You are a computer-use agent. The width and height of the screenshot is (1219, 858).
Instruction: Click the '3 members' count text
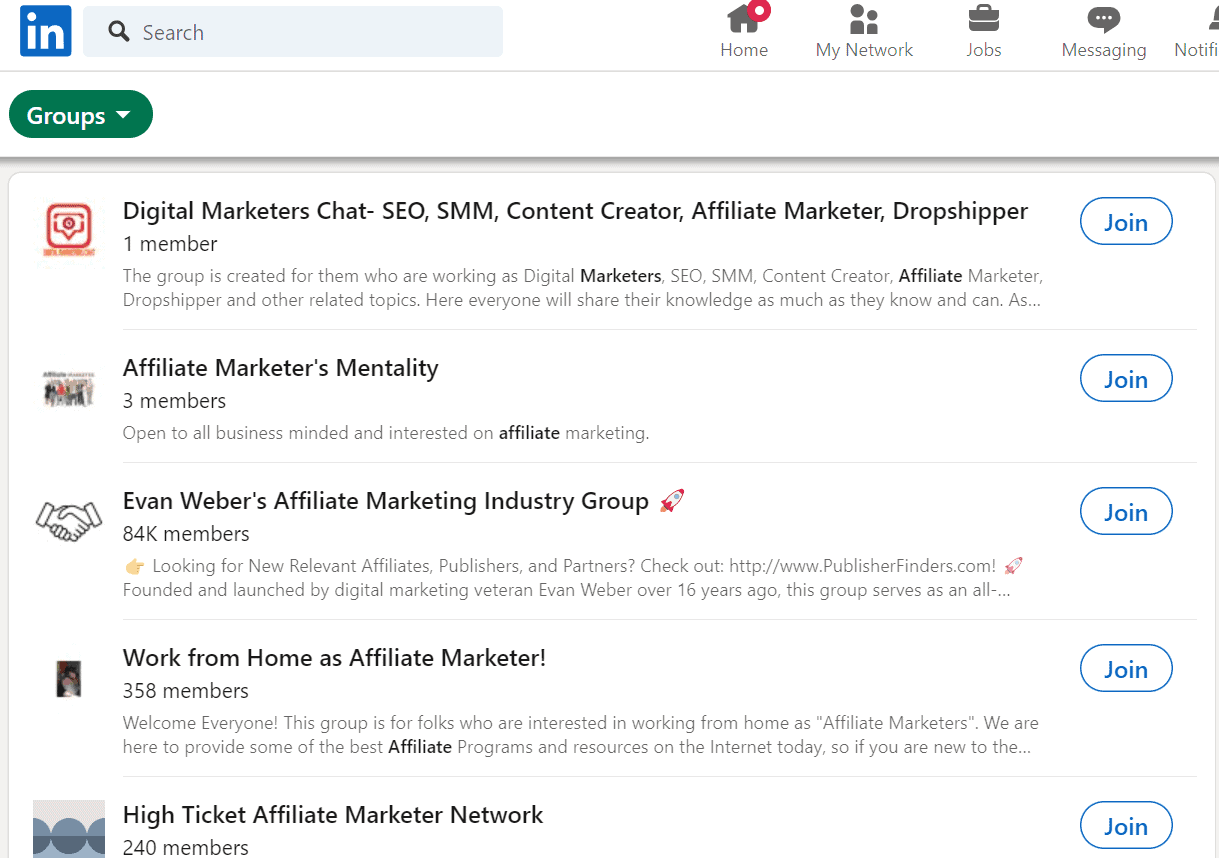click(x=175, y=401)
